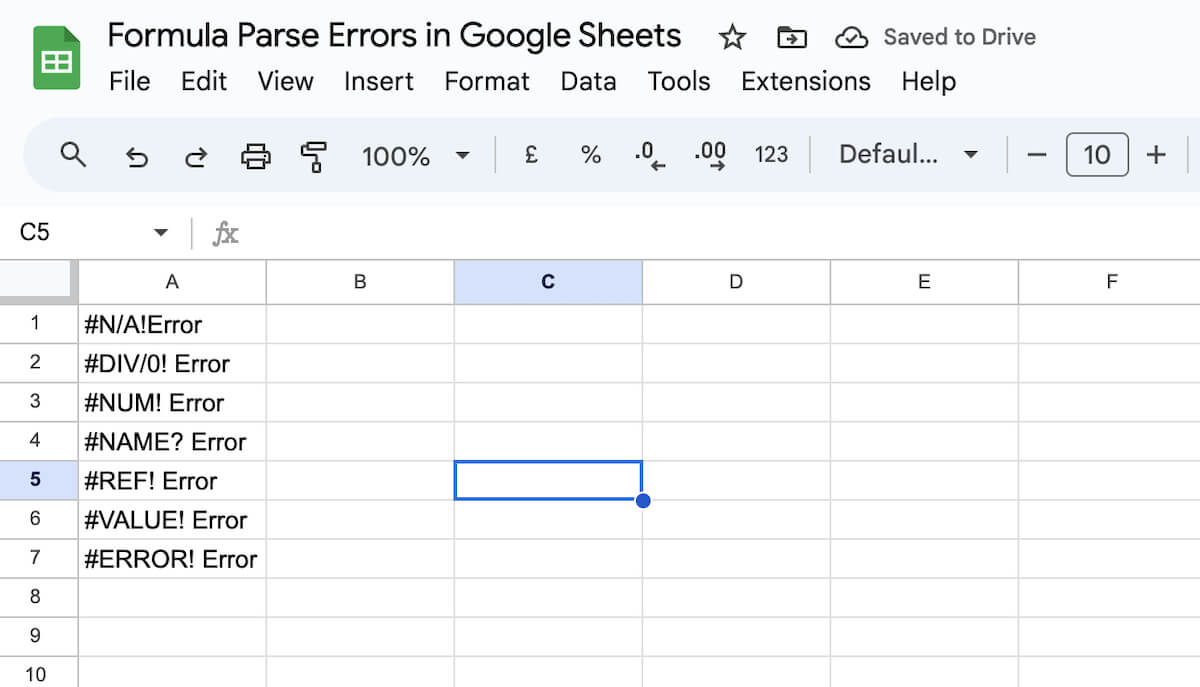Open the Extensions menu
1200x687 pixels.
pos(805,82)
